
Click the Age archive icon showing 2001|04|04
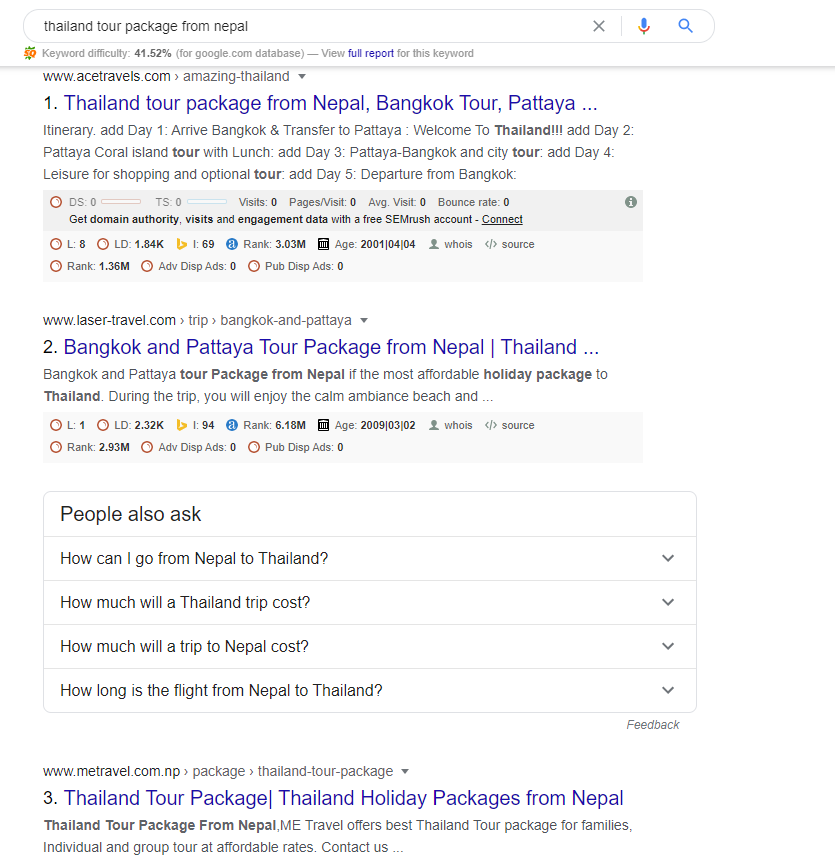323,244
